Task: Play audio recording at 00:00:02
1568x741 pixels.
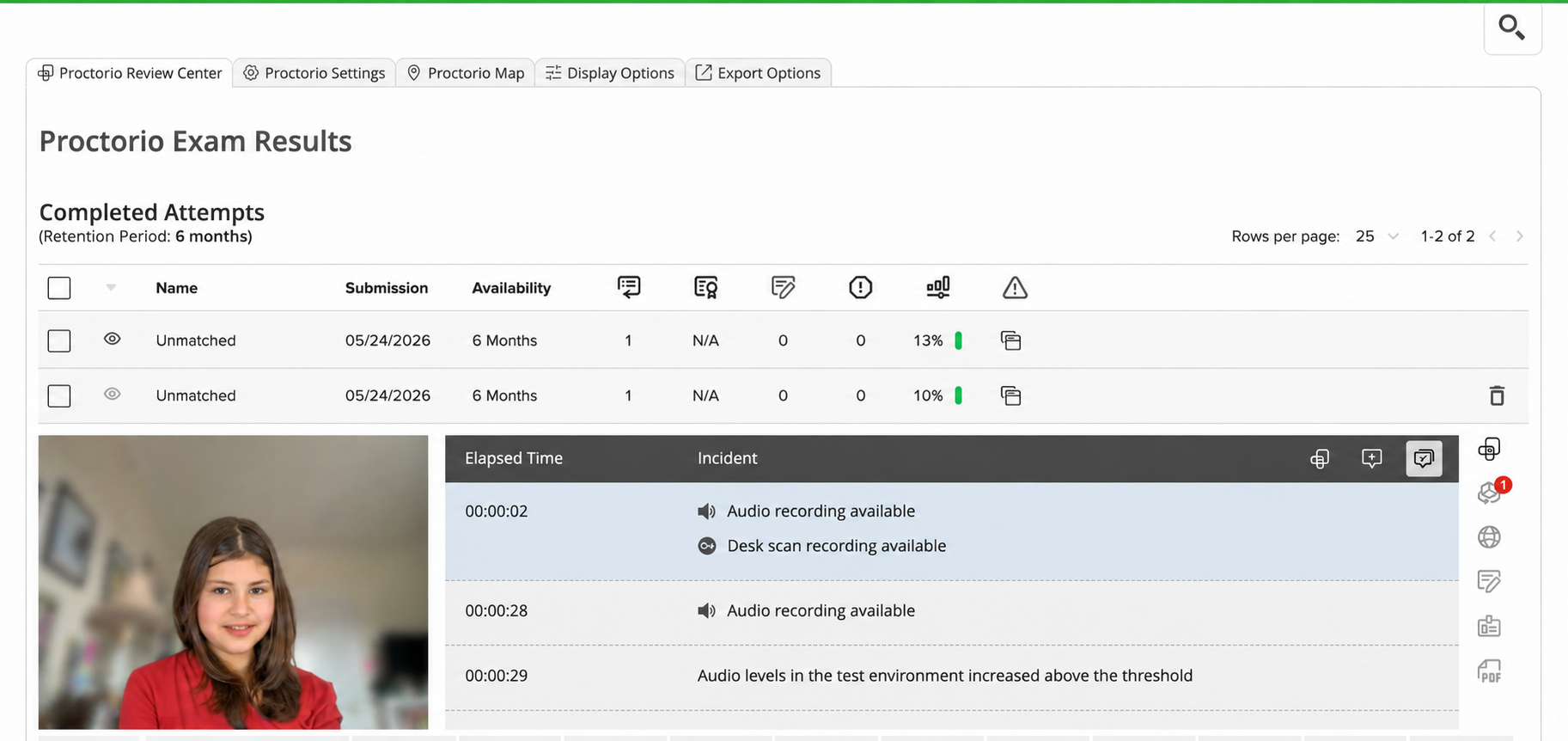Action: point(706,511)
